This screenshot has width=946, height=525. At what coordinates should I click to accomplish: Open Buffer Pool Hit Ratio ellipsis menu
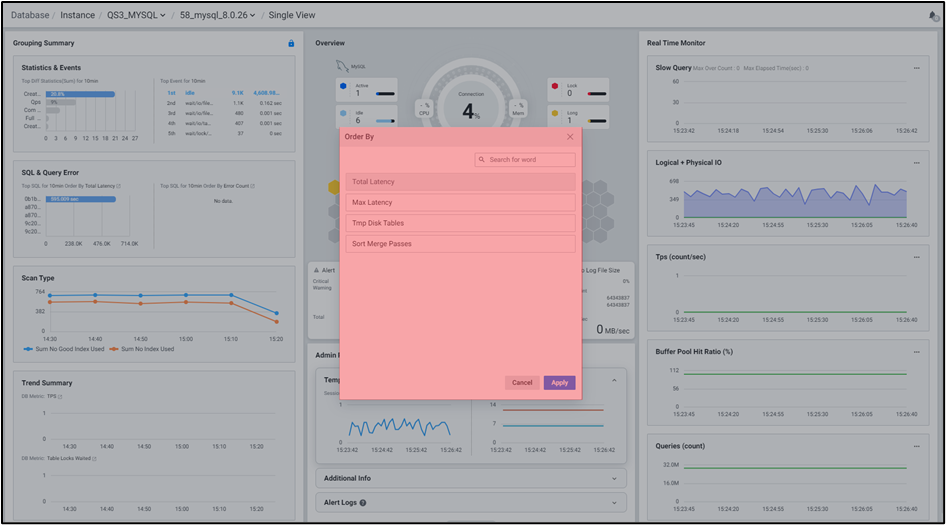pyautogui.click(x=916, y=352)
